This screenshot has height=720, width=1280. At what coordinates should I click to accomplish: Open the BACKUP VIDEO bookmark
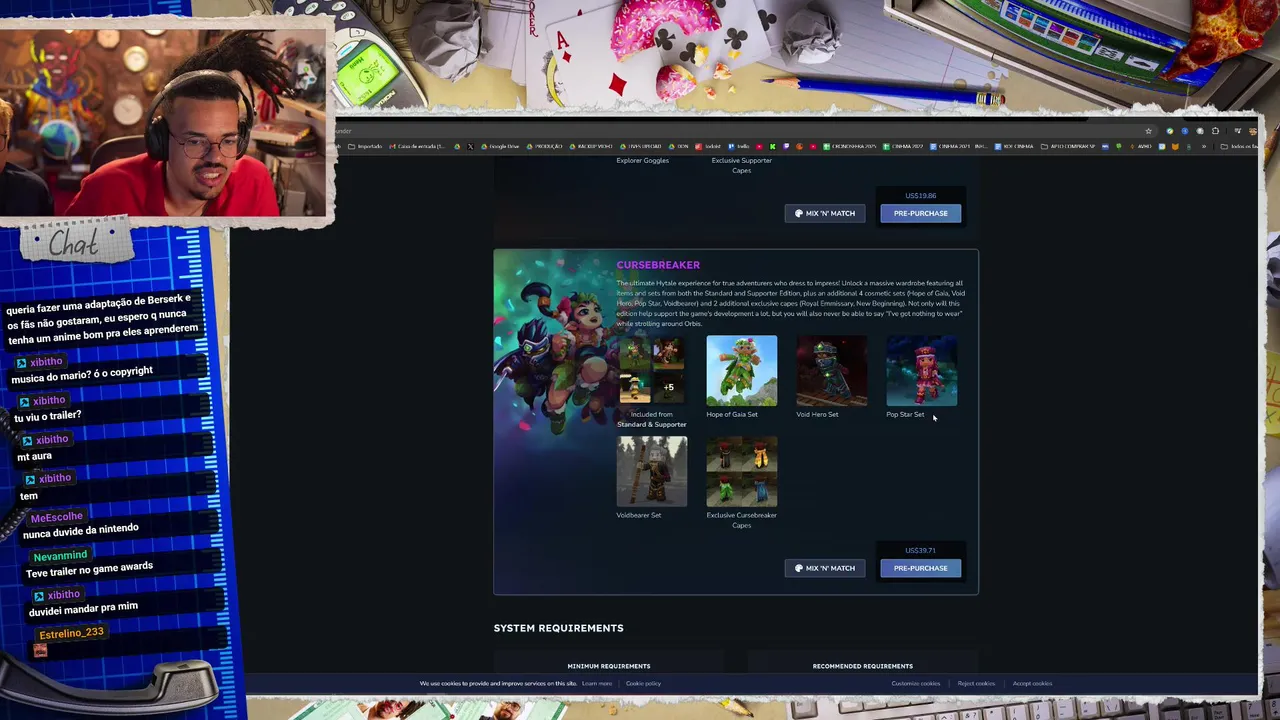tap(591, 146)
